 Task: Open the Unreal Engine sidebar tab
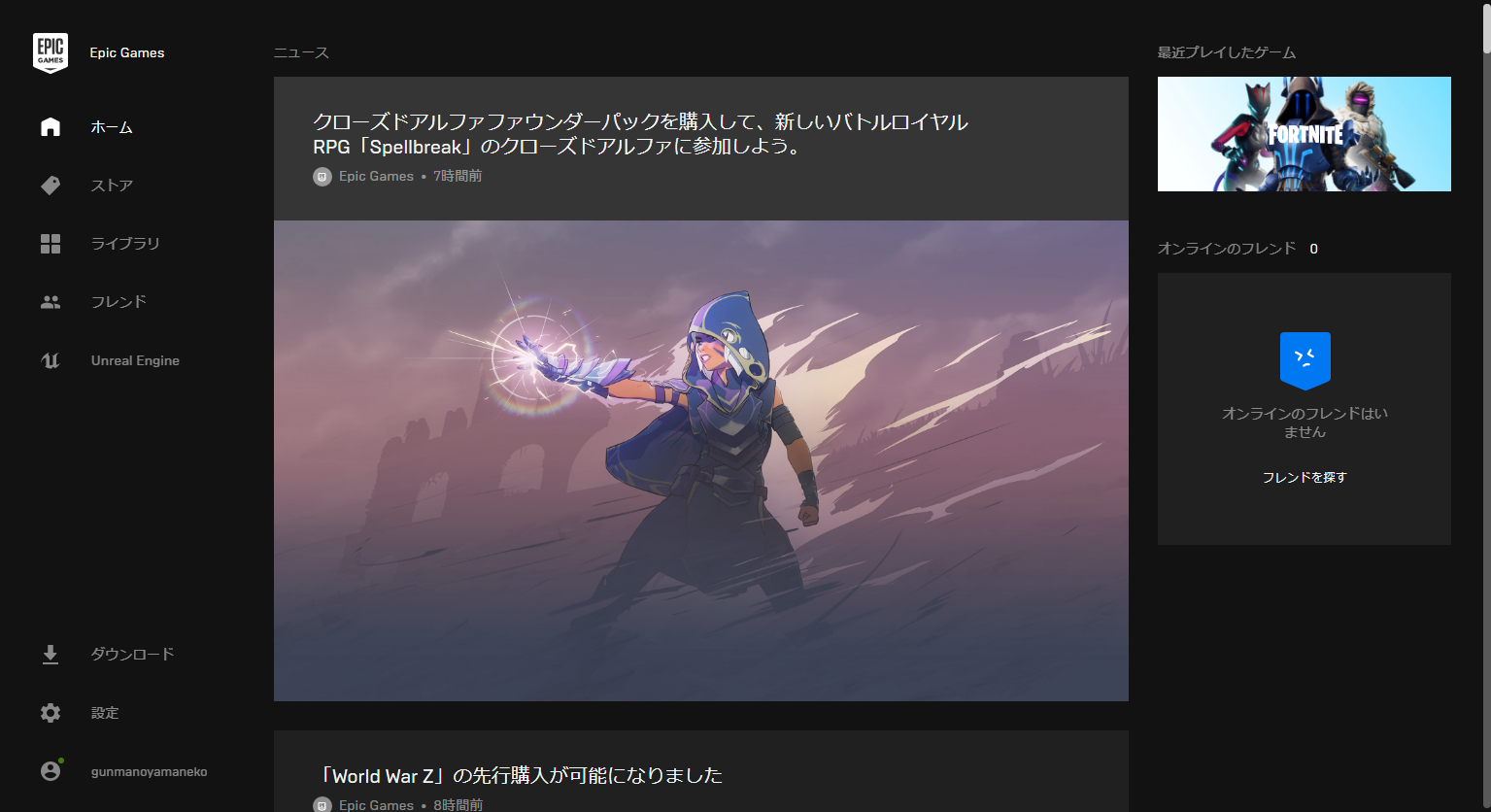[x=135, y=360]
